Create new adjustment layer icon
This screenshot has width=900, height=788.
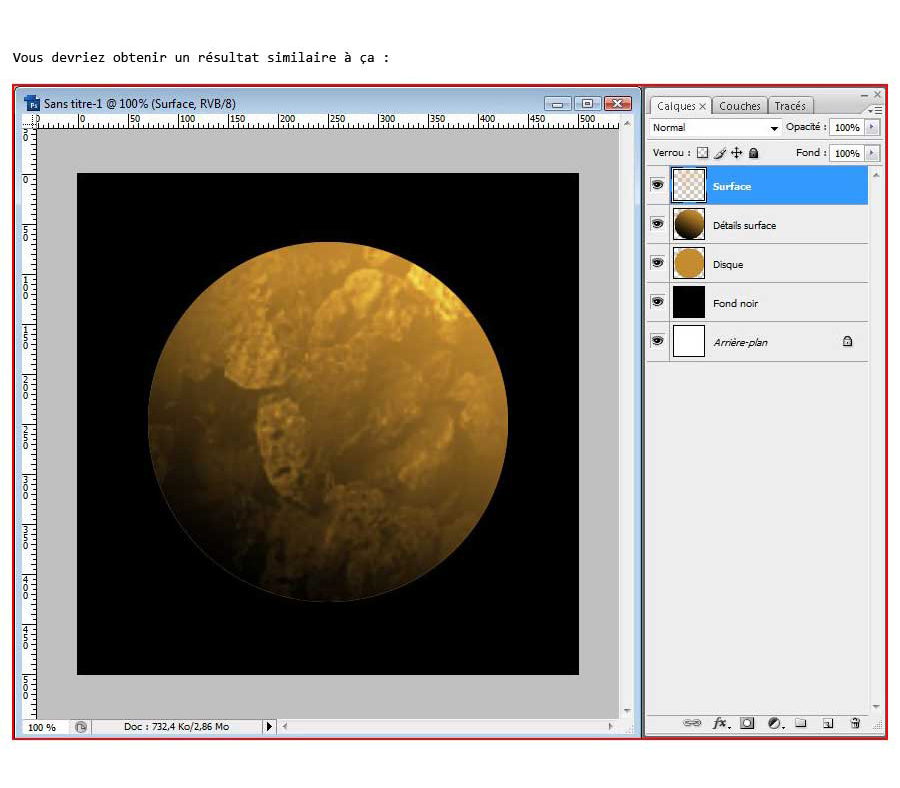click(x=774, y=723)
